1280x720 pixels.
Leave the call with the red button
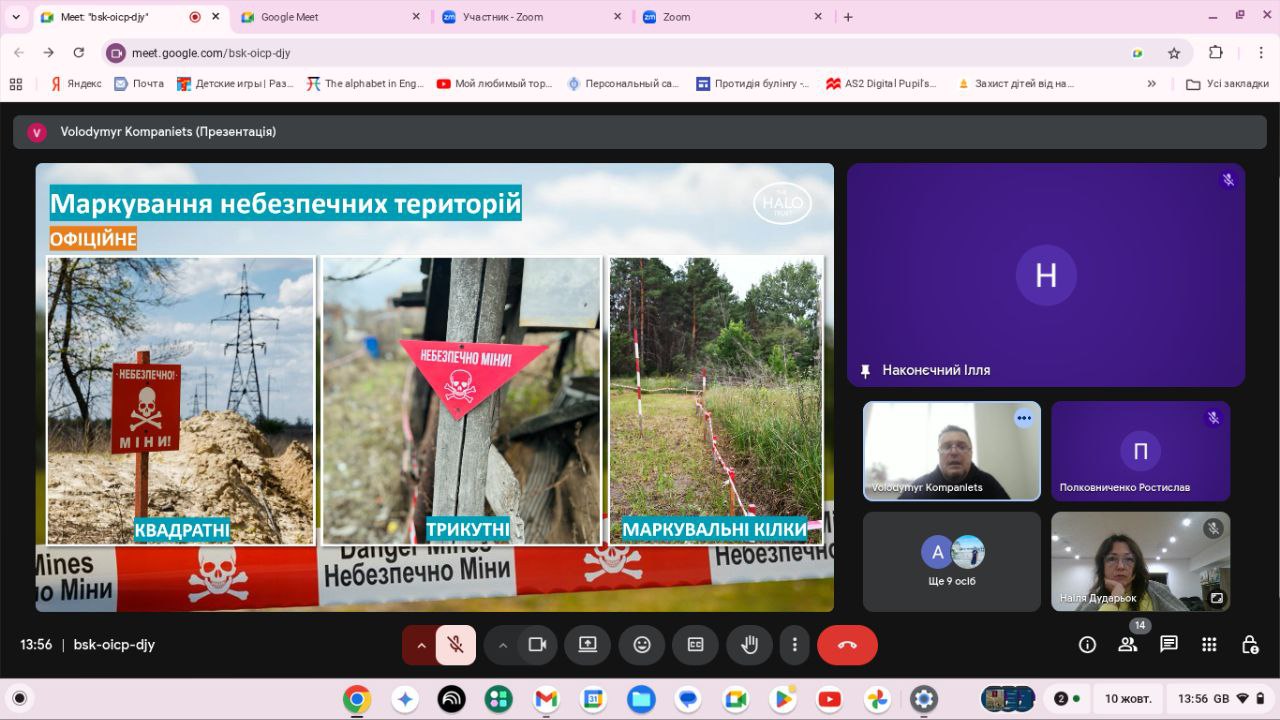(x=847, y=645)
